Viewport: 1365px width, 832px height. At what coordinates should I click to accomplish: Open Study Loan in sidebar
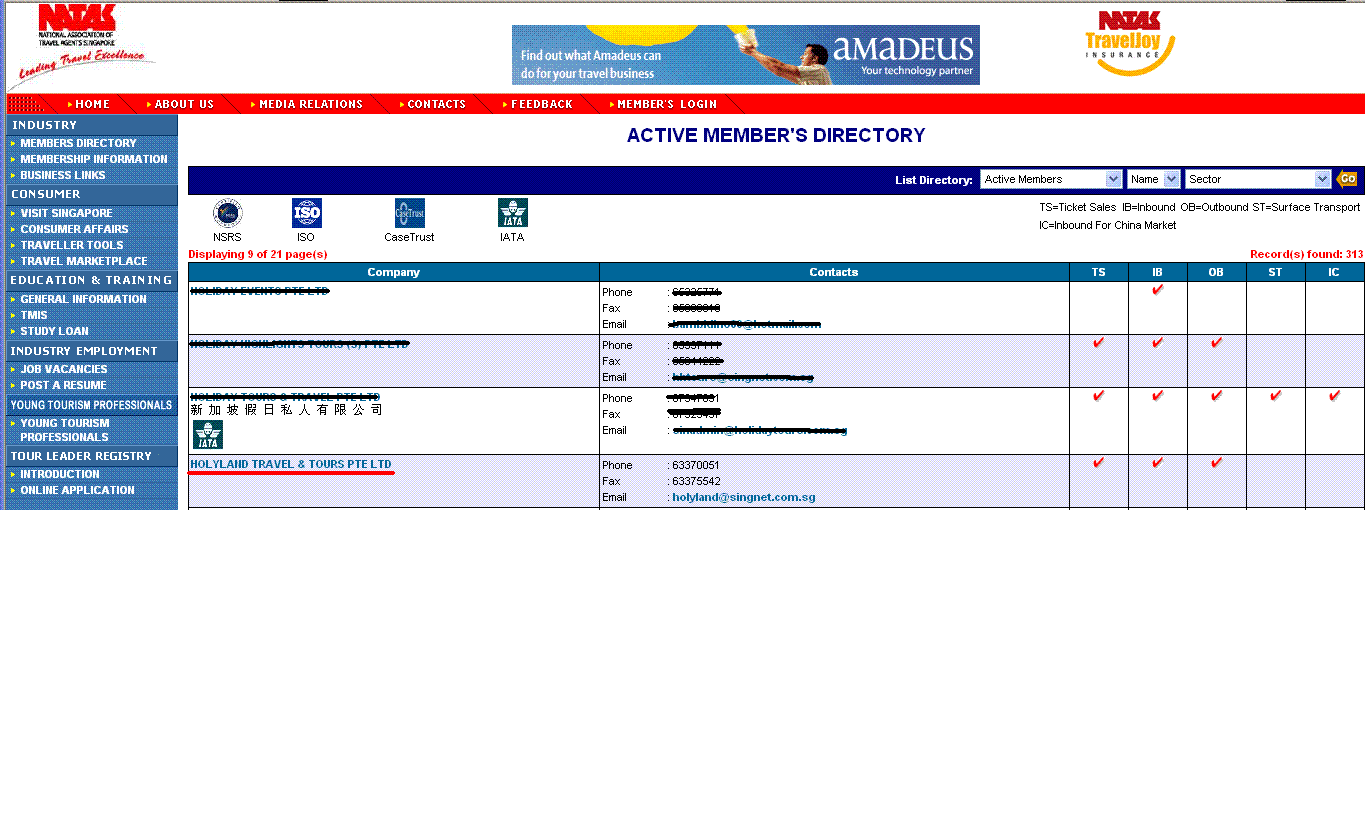pyautogui.click(x=54, y=331)
